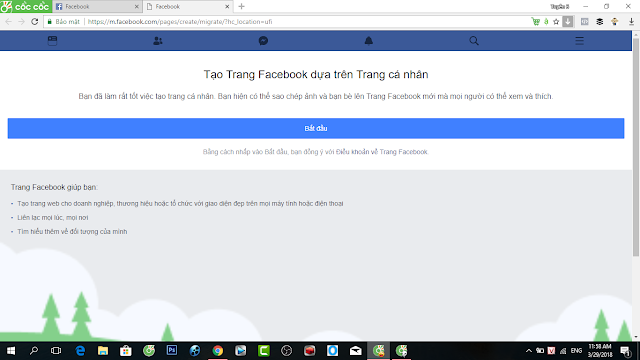Screen dimensions: 640x360
Task: Open Điều khoản về Trang Facebook link
Action: pos(382,152)
